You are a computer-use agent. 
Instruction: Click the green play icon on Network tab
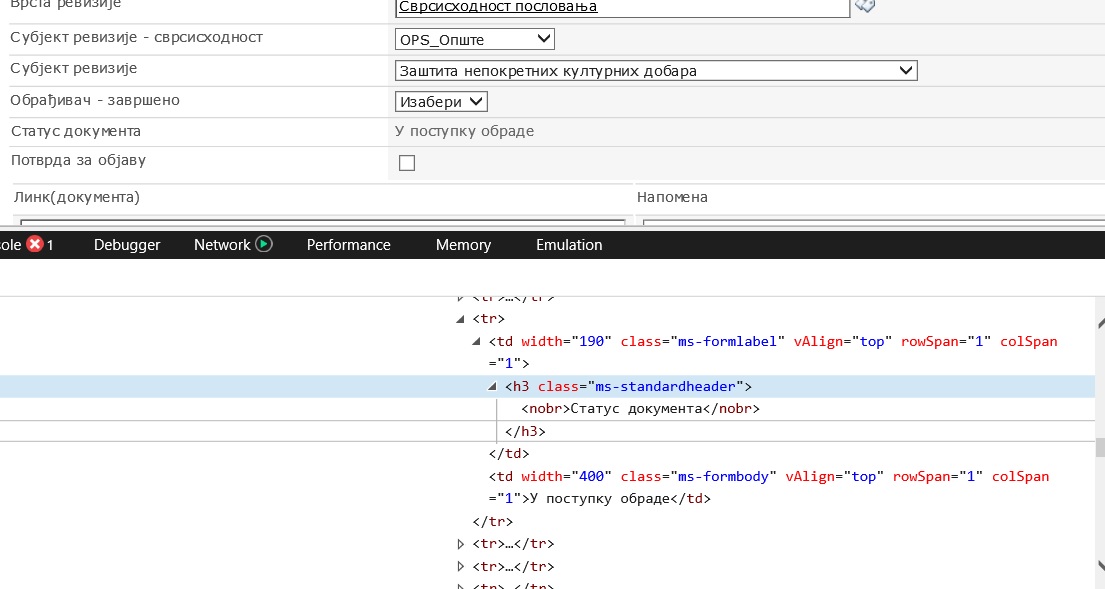click(264, 244)
